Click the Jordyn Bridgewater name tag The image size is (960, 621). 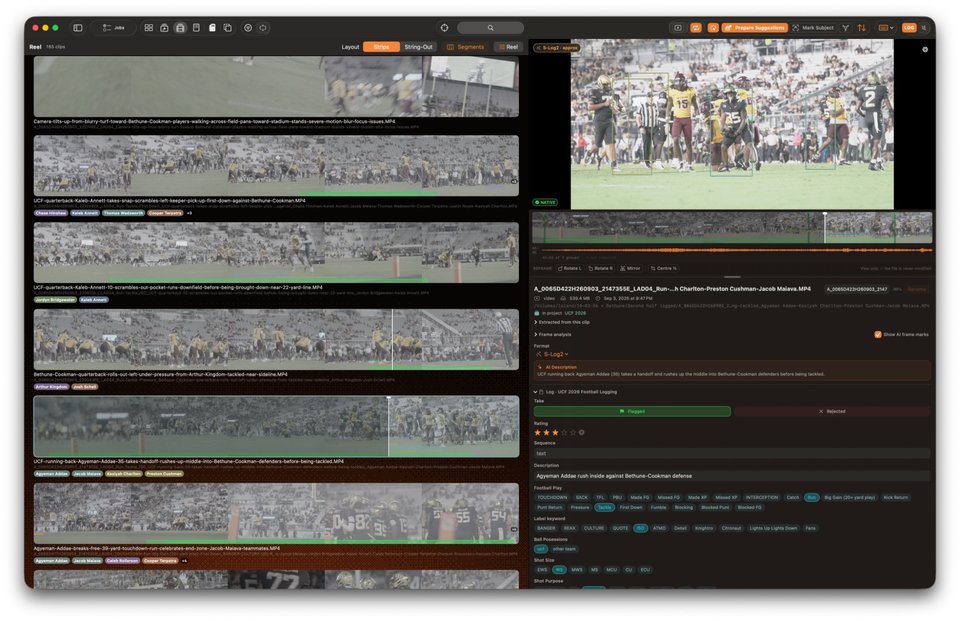(55, 300)
